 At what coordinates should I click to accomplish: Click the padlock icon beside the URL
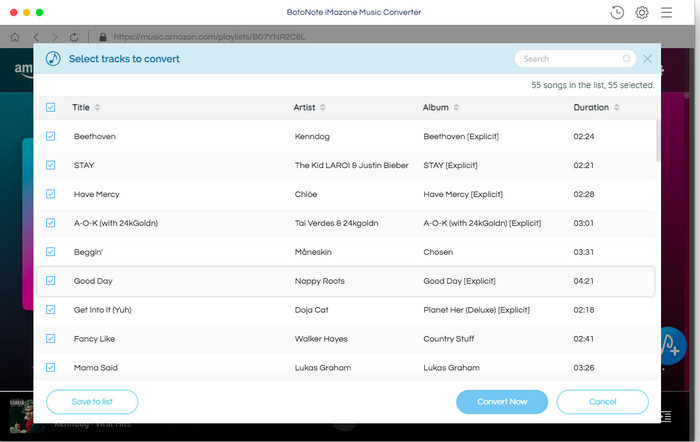pos(103,37)
